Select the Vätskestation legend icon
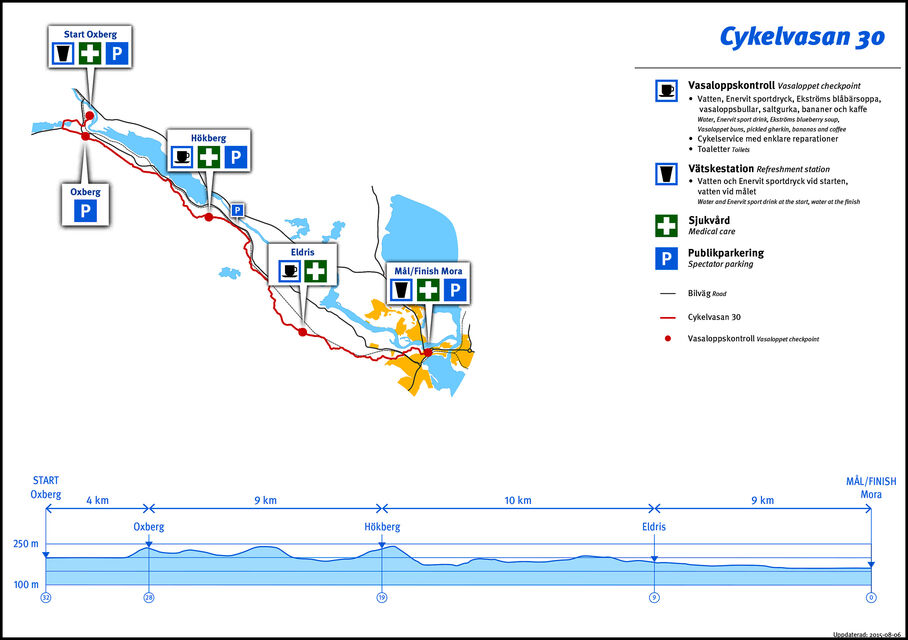This screenshot has width=908, height=640. point(666,173)
